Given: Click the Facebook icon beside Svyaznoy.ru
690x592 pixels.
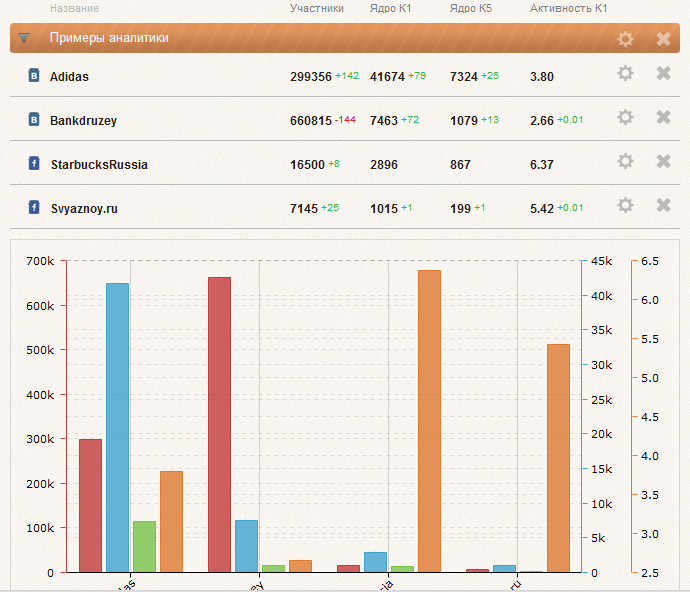Looking at the screenshot, I should (34, 207).
